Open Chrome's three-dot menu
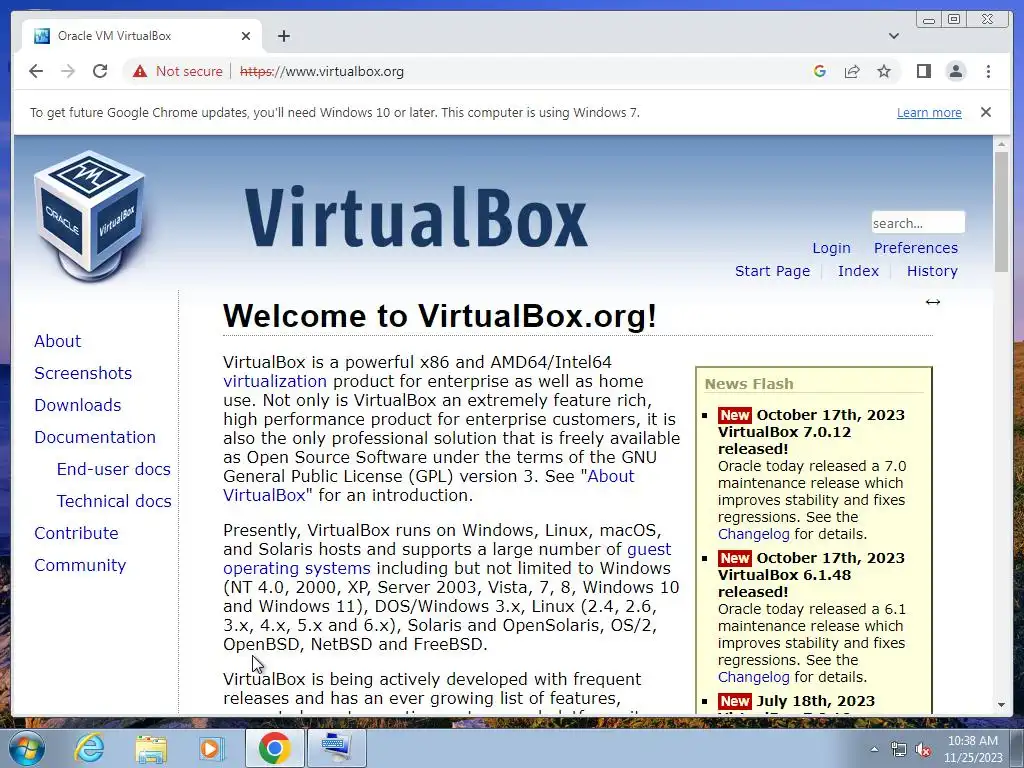 [988, 71]
